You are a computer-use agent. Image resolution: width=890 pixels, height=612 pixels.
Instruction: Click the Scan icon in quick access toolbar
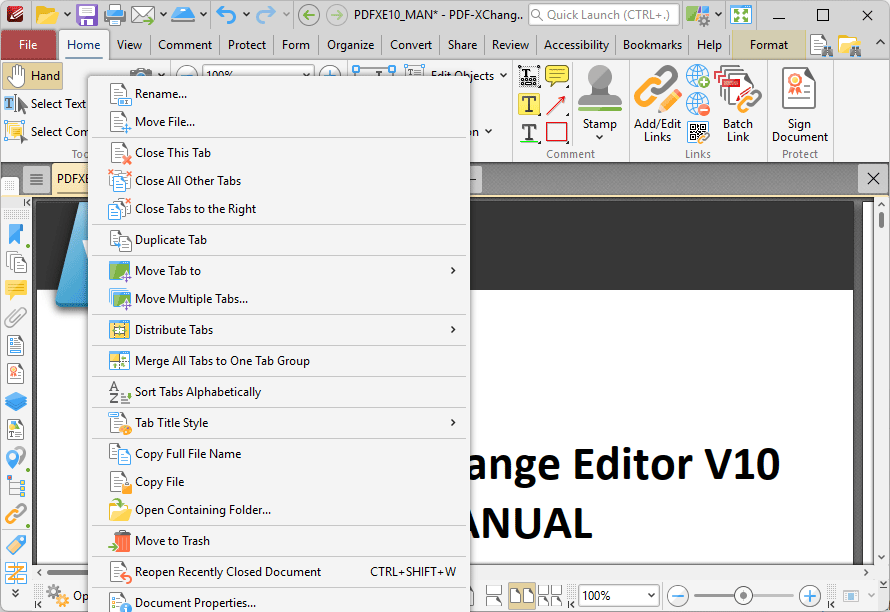coord(183,14)
